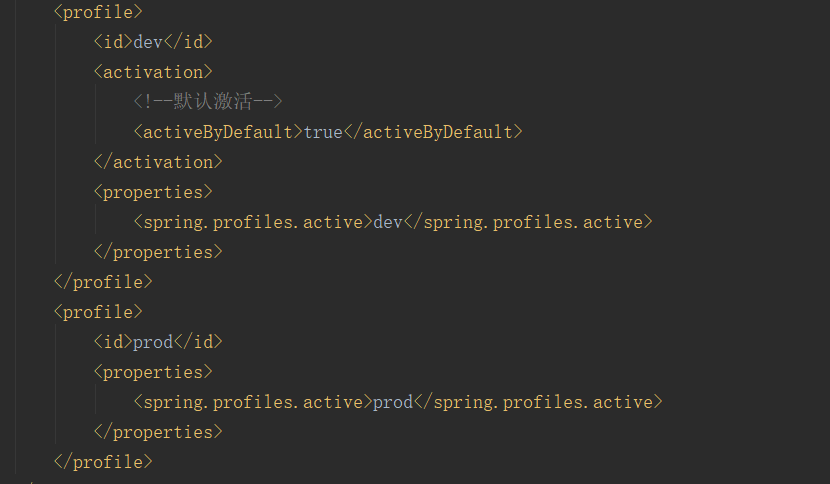Click the 默认激活 XML comment
Viewport: 830px width, 484px height.
point(209,102)
